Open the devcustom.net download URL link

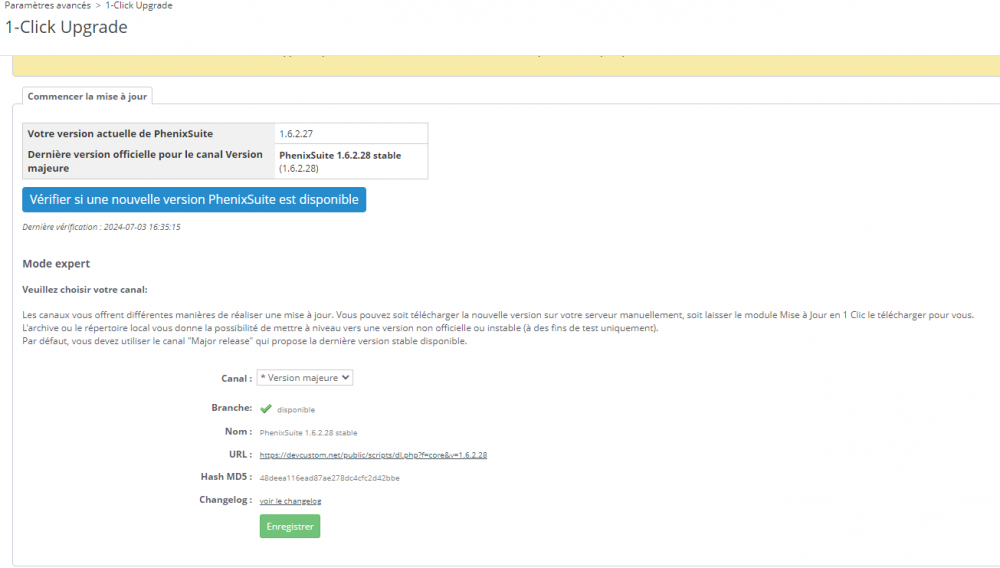pyautogui.click(x=373, y=455)
